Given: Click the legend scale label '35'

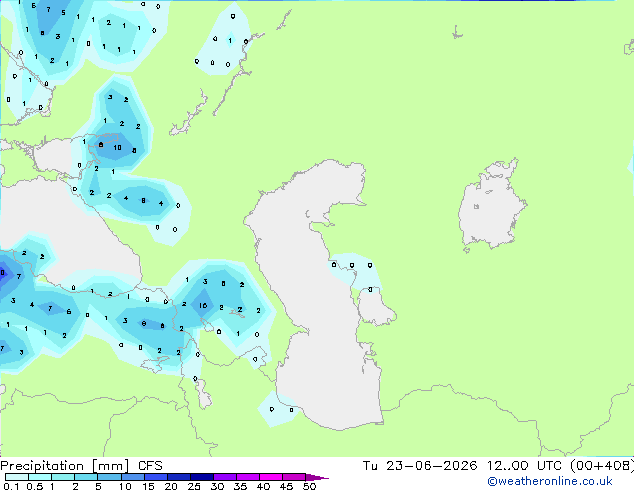Looking at the screenshot, I should pyautogui.click(x=240, y=486).
